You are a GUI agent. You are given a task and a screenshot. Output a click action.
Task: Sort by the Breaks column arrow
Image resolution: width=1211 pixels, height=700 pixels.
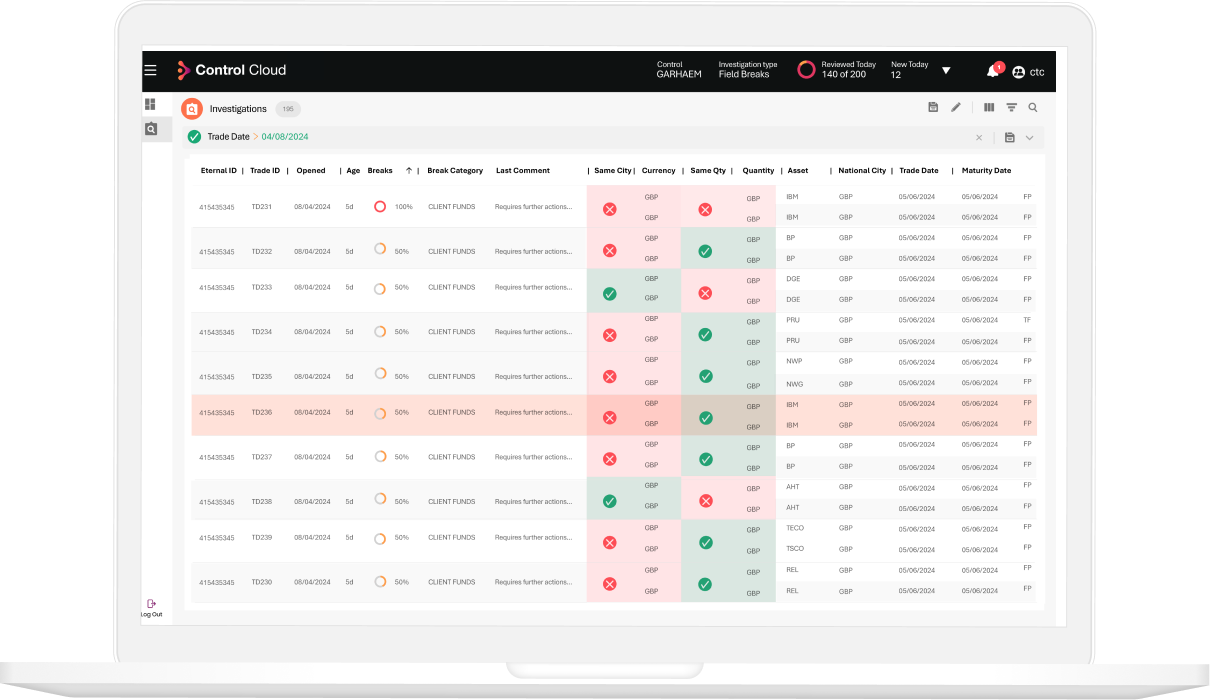[x=409, y=171]
